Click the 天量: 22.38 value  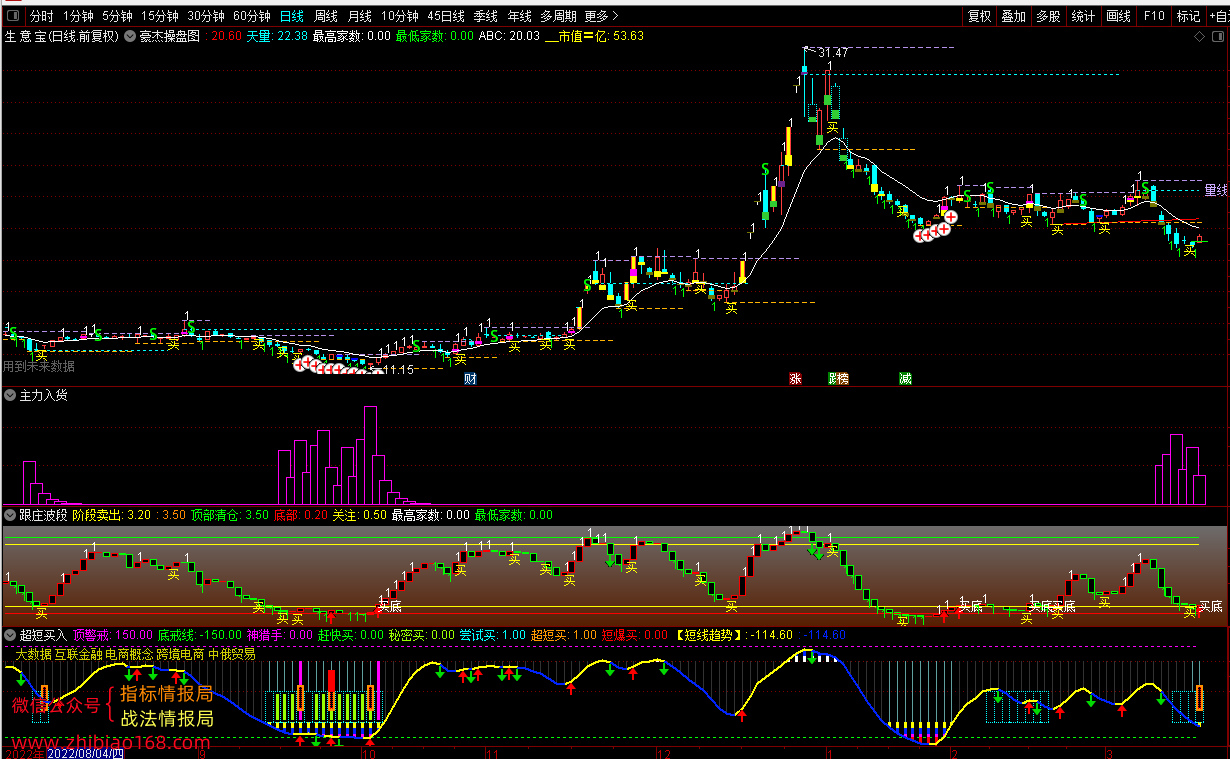[x=277, y=36]
